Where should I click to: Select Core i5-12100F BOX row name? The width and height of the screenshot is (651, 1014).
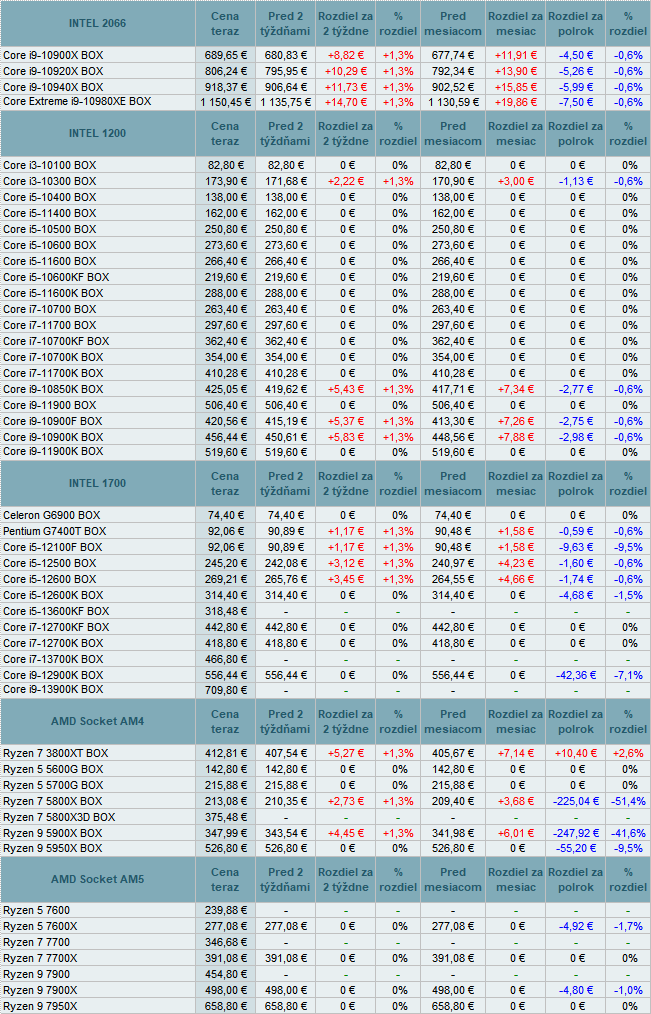53,548
